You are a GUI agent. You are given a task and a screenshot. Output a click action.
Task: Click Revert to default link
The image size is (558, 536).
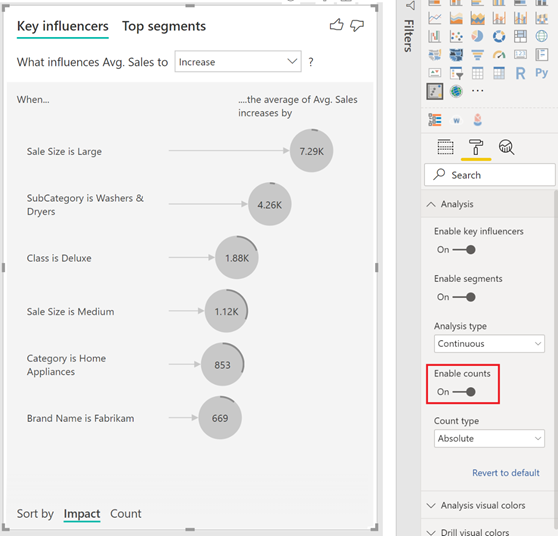coord(506,473)
